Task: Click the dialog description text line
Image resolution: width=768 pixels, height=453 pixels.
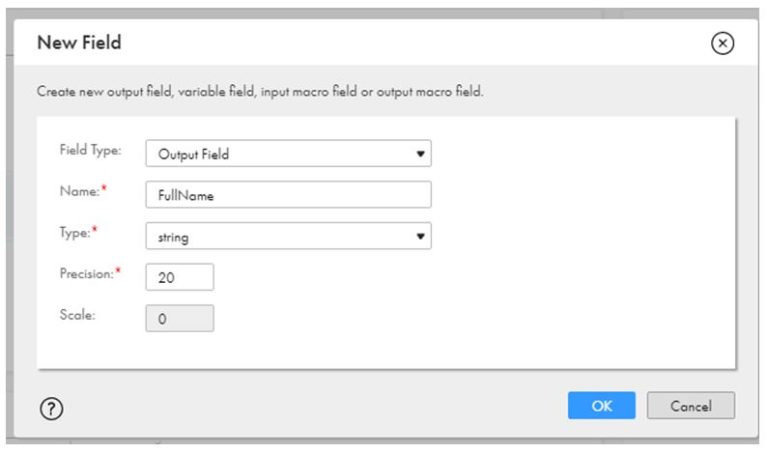Action: point(260,91)
